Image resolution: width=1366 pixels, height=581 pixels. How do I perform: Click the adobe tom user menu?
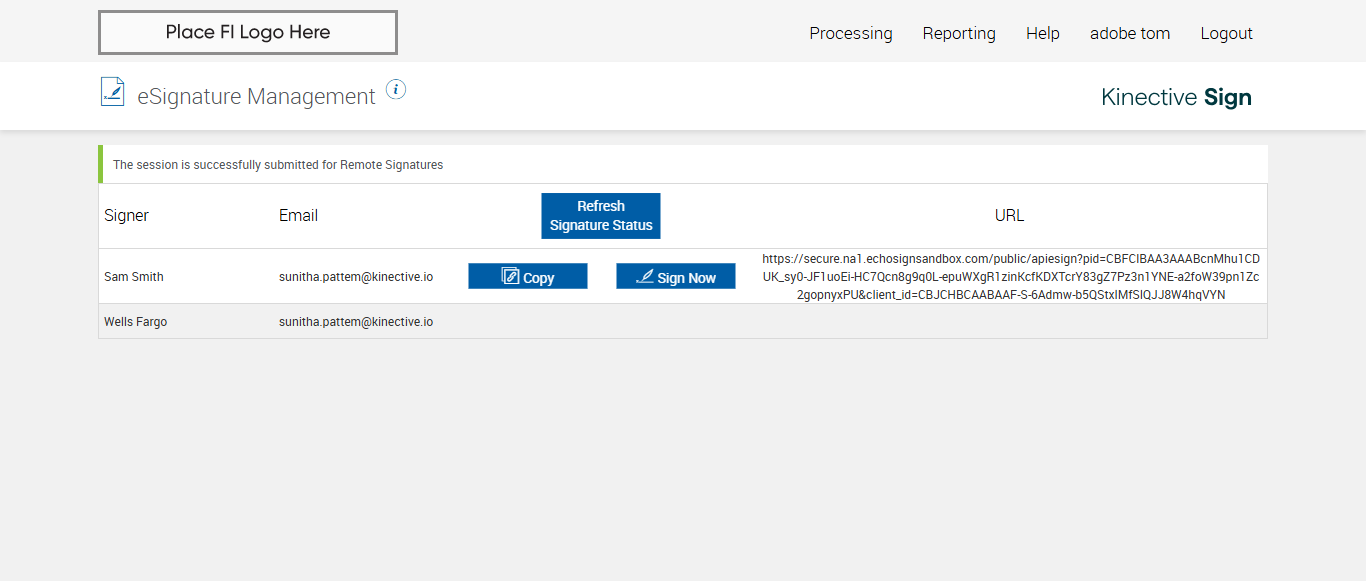point(1130,33)
